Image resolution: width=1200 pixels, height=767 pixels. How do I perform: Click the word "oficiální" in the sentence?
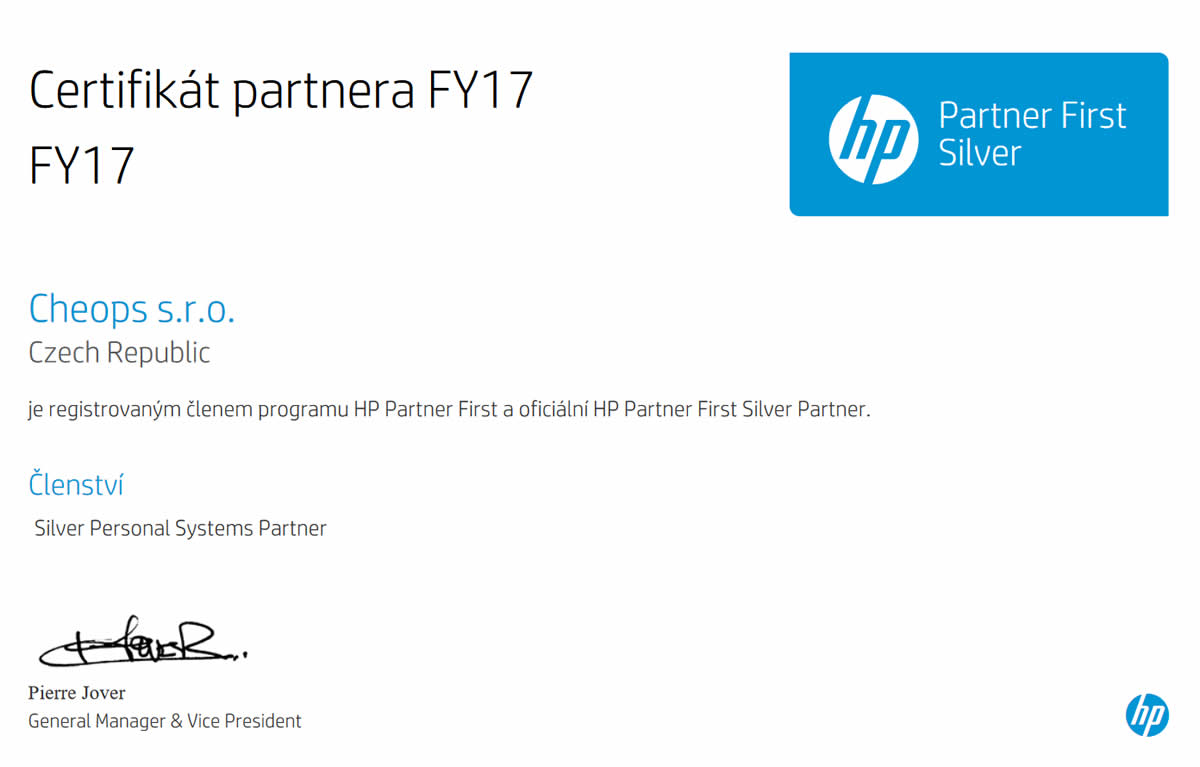pyautogui.click(x=549, y=410)
